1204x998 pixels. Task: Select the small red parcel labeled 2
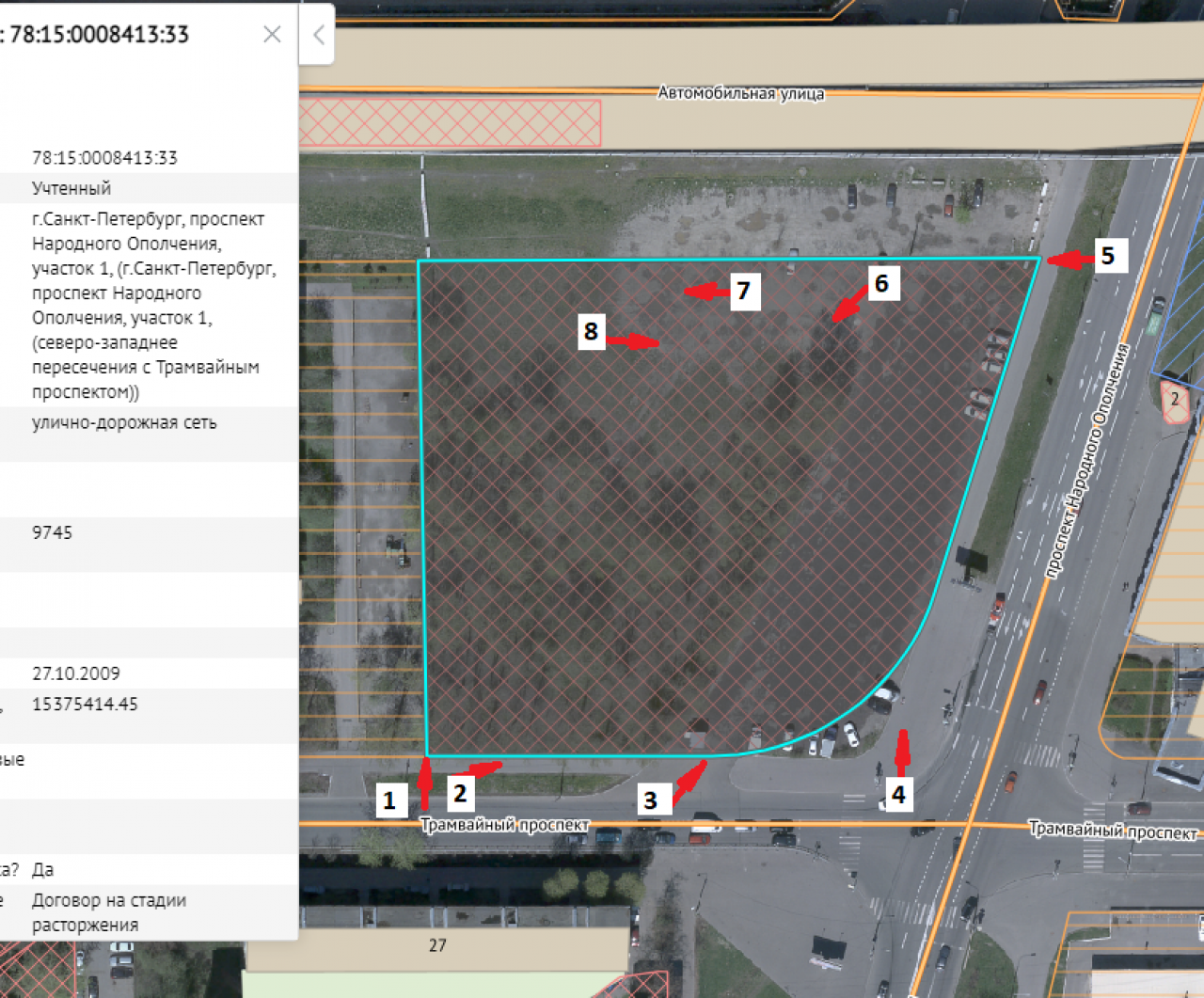click(x=1174, y=401)
